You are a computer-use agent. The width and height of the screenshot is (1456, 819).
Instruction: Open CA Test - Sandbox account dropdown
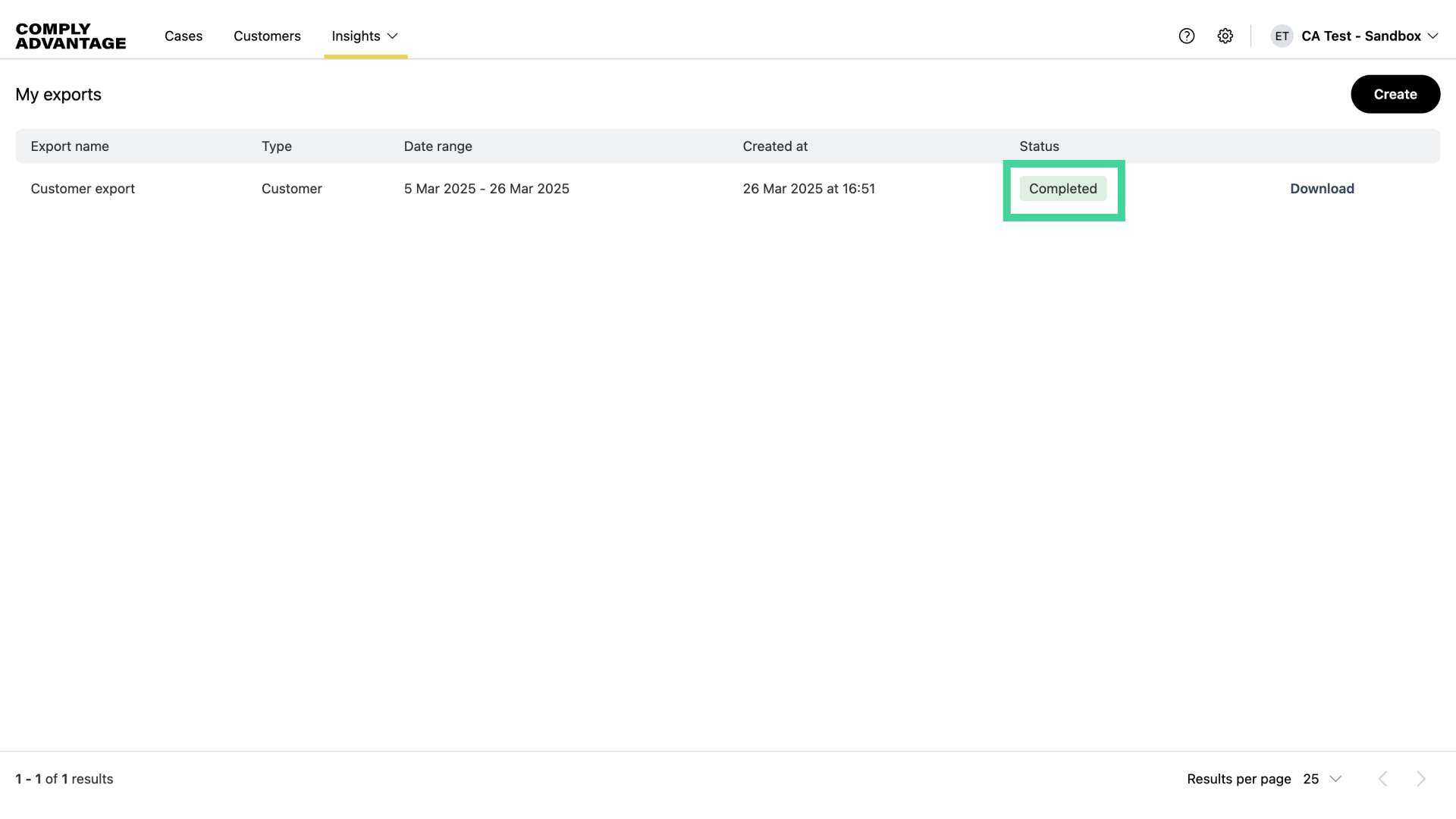pyautogui.click(x=1369, y=36)
